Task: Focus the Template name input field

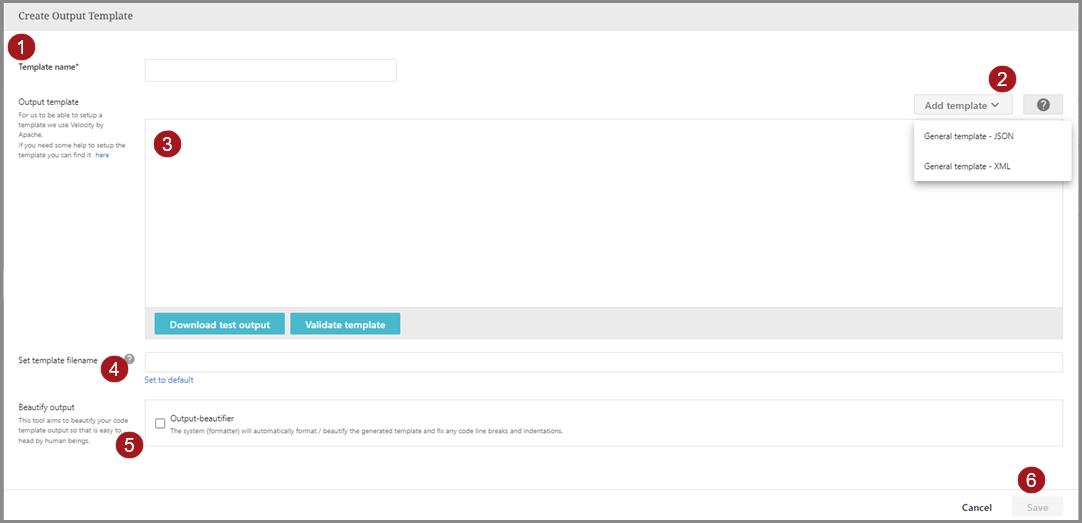Action: [270, 70]
